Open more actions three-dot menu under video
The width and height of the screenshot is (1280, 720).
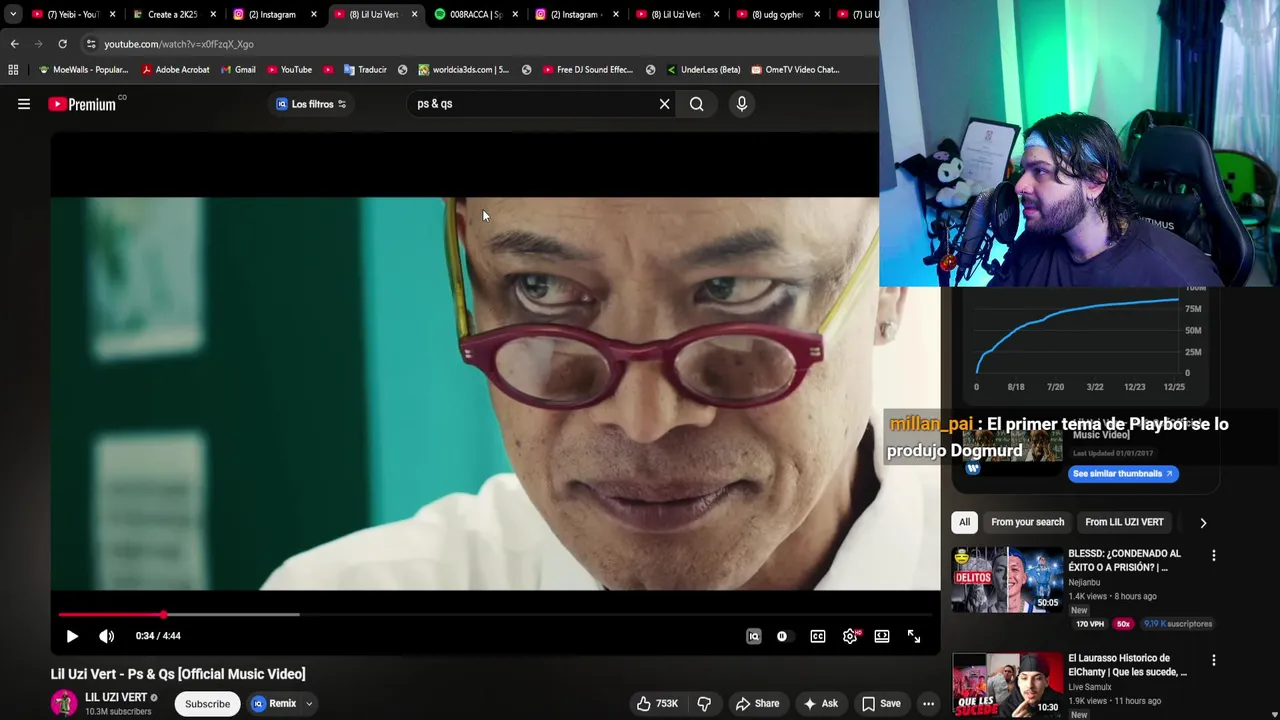(x=928, y=704)
